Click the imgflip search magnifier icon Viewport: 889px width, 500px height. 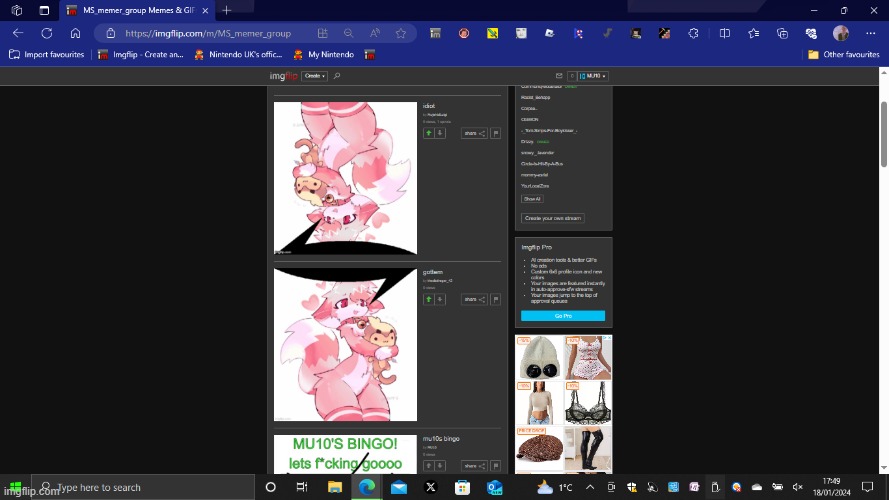tap(337, 76)
